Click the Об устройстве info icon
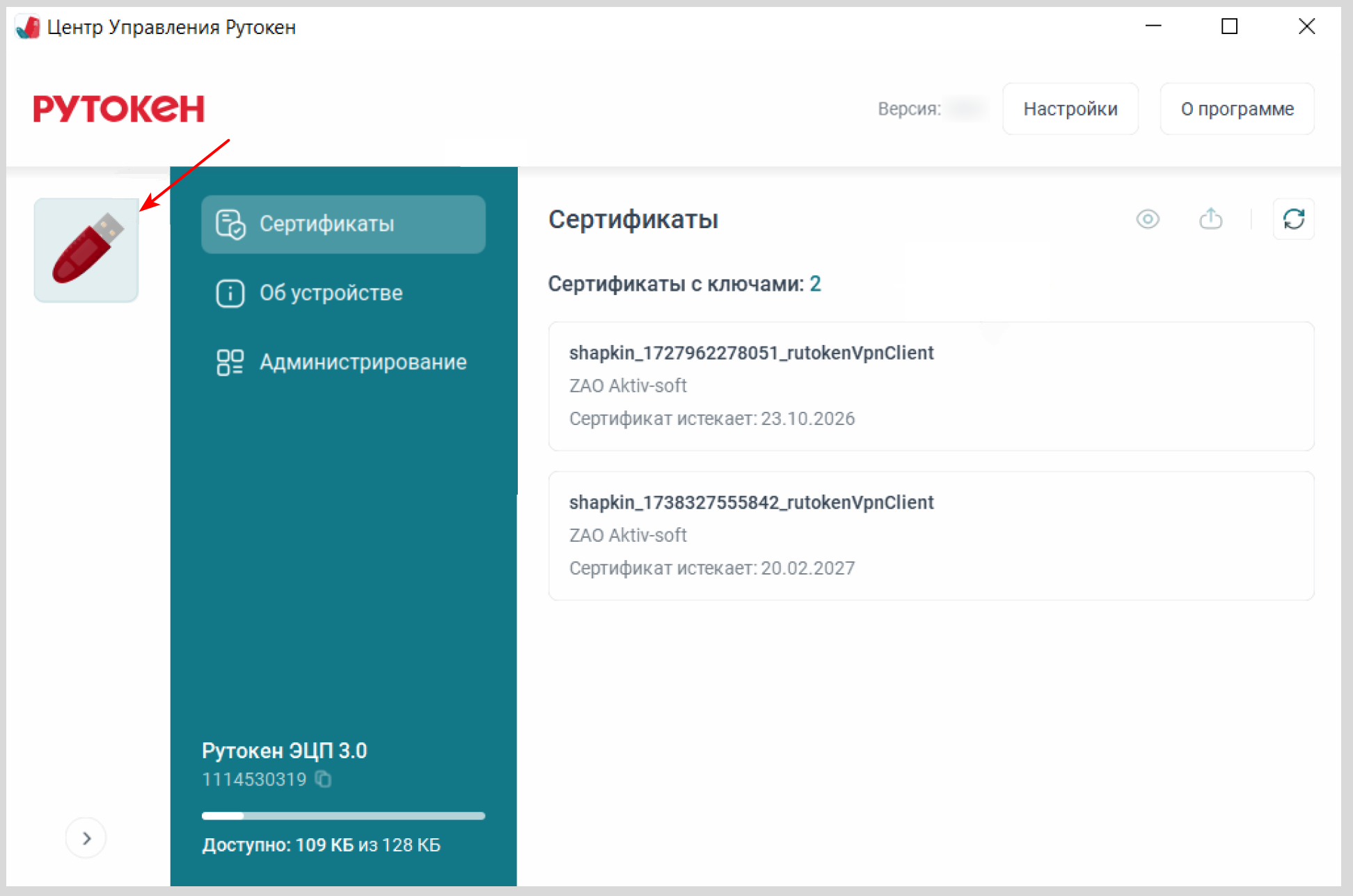 click(x=230, y=293)
